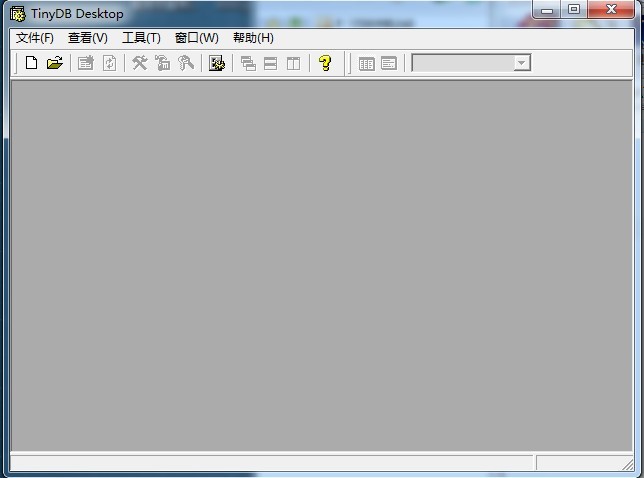Click the tile windows vertically icon
Viewport: 644px width, 478px height.
coord(293,63)
